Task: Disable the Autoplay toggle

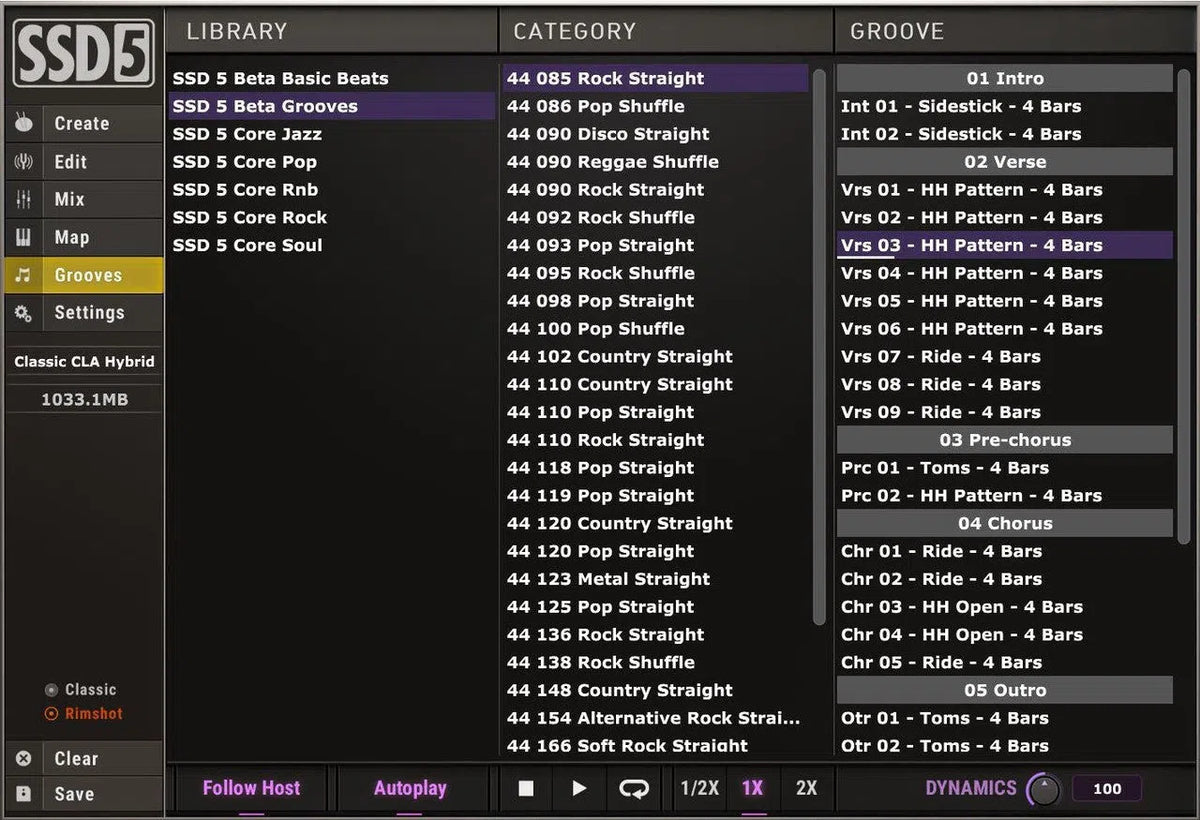Action: tap(410, 788)
